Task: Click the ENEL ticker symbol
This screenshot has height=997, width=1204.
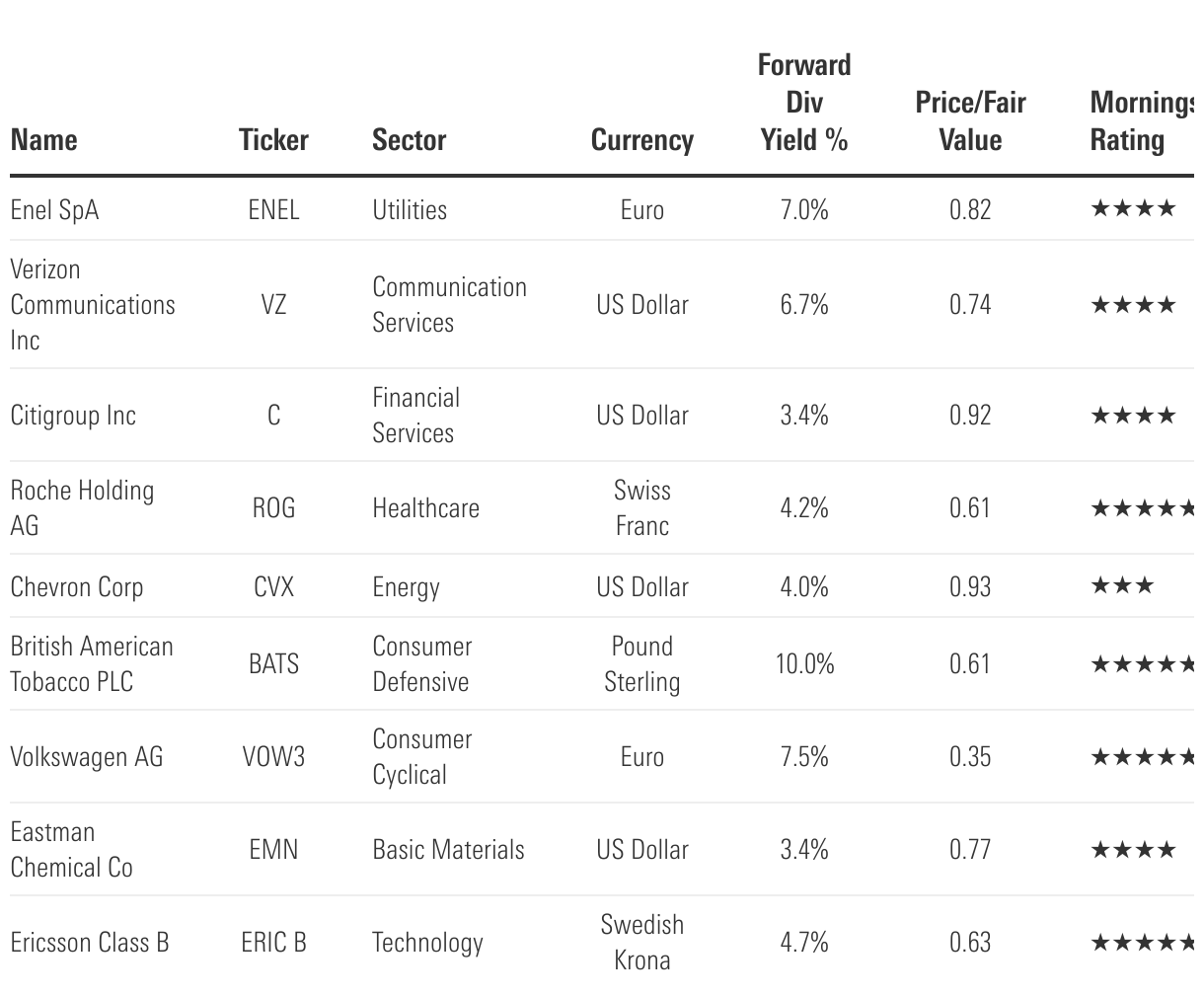Action: coord(273,209)
